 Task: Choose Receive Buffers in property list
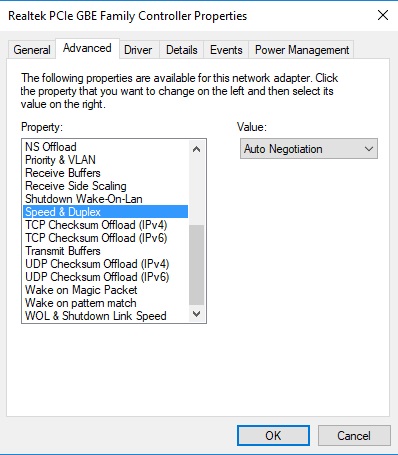[105, 173]
